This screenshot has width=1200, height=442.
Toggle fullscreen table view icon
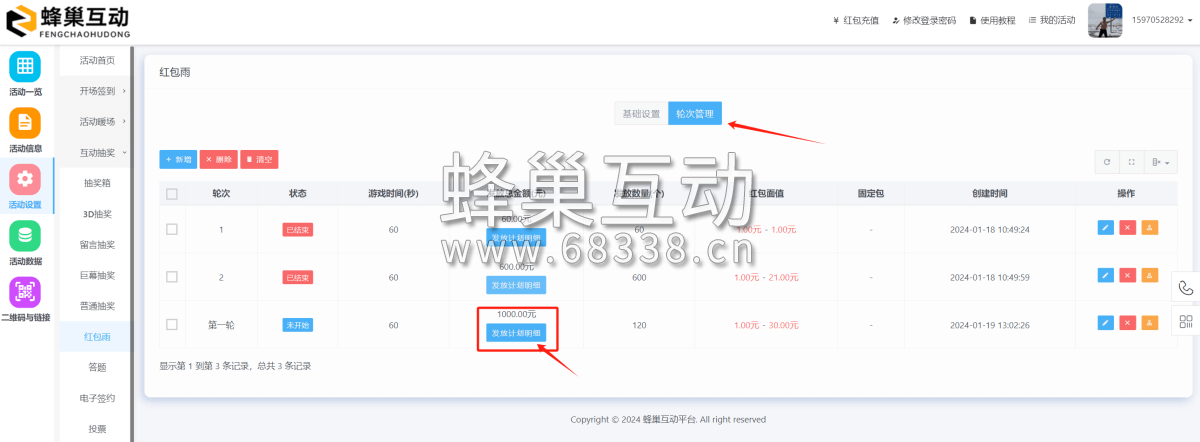(1131, 161)
